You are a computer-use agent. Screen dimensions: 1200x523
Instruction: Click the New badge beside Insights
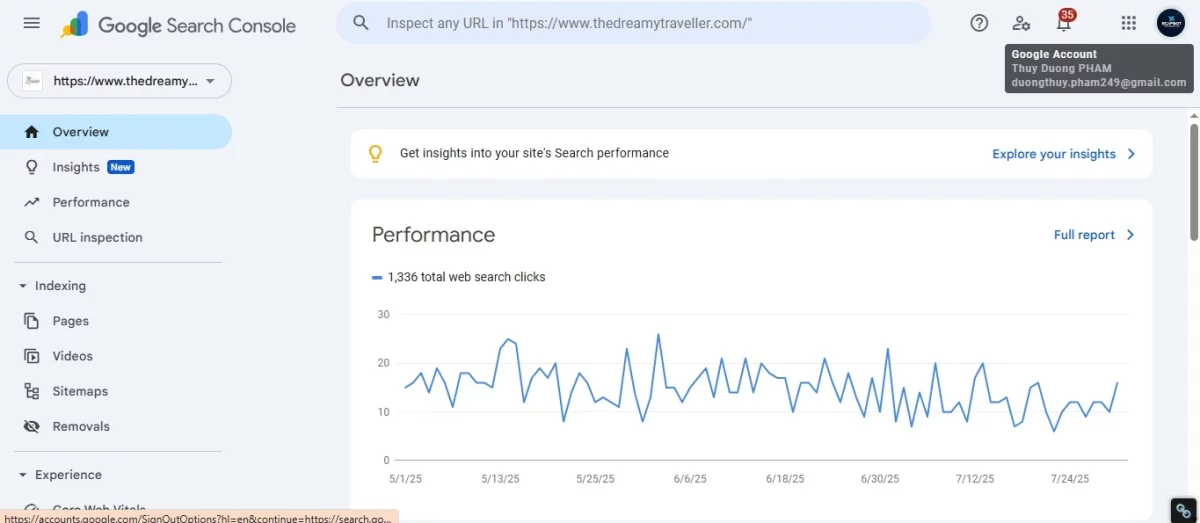[121, 167]
